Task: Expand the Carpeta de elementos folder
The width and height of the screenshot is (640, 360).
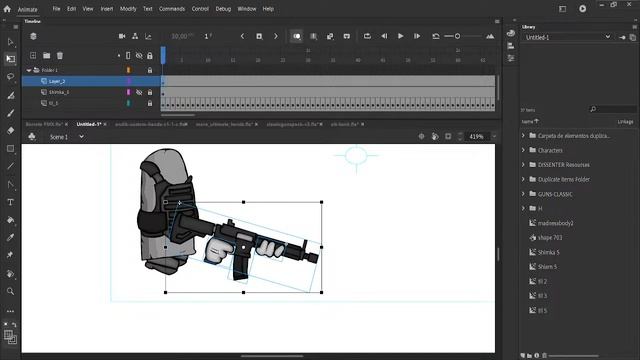Action: coord(523,136)
